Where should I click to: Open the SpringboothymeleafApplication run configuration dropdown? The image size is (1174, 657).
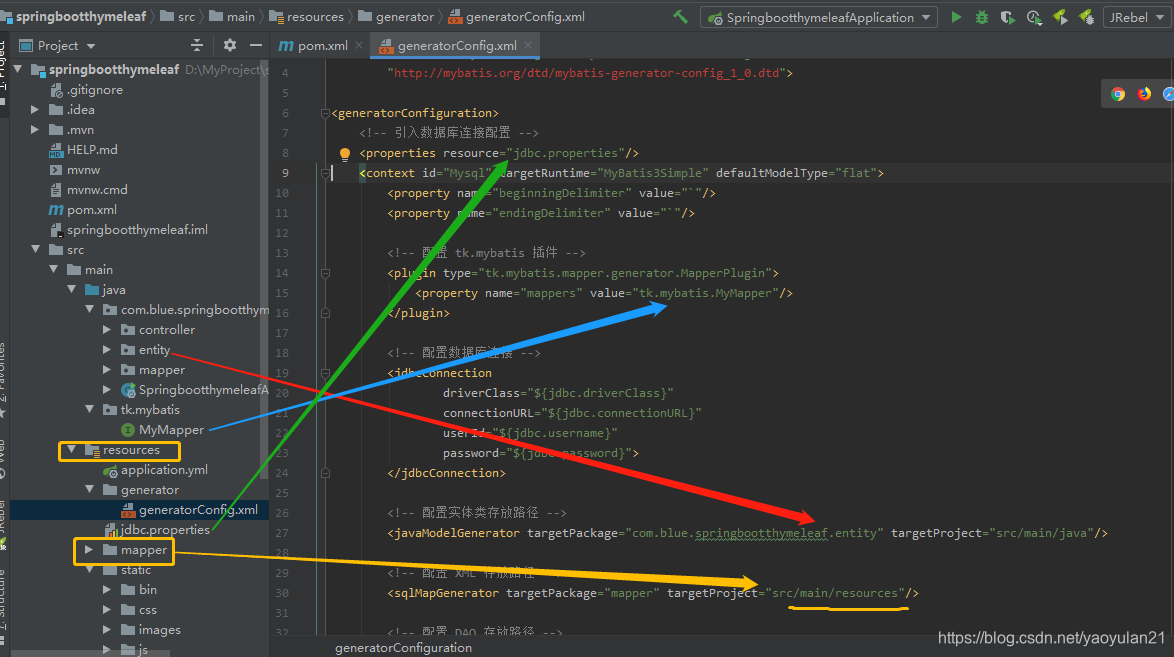pos(925,17)
